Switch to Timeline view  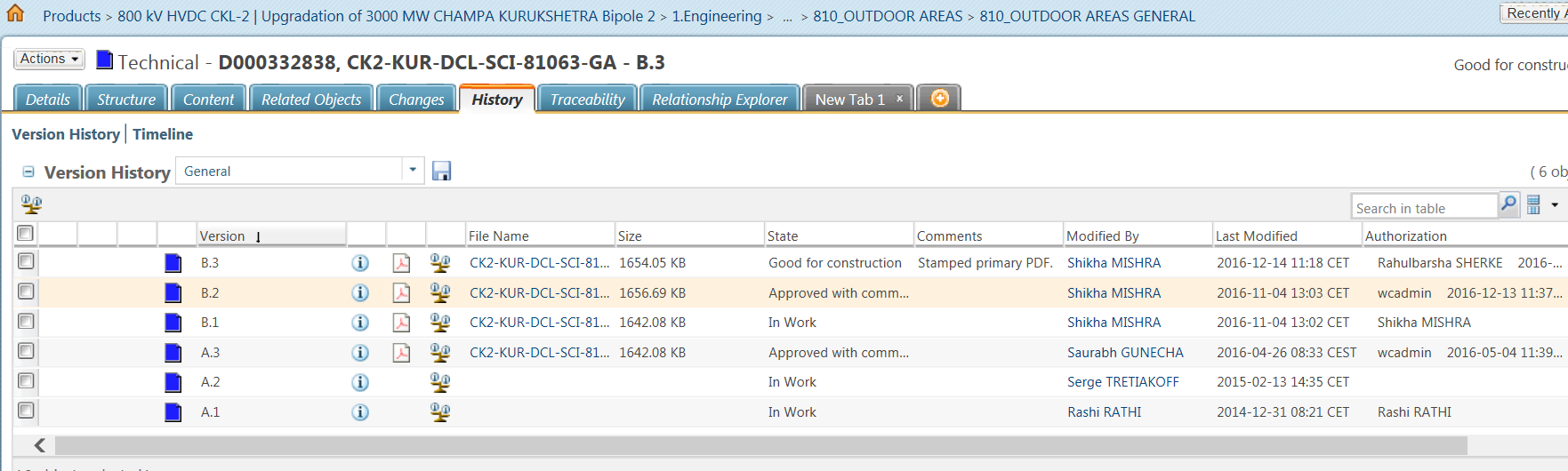pyautogui.click(x=163, y=134)
